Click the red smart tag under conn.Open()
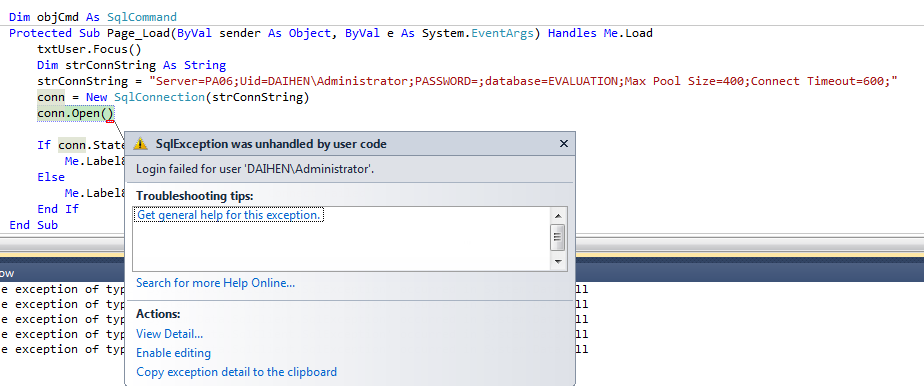 pos(110,122)
